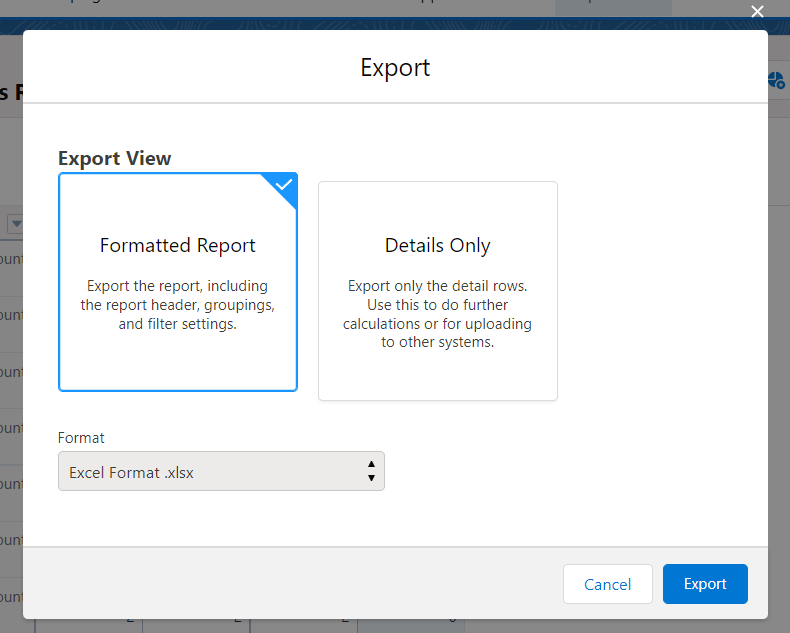790x633 pixels.
Task: Click the Export View section heading
Action: (114, 158)
